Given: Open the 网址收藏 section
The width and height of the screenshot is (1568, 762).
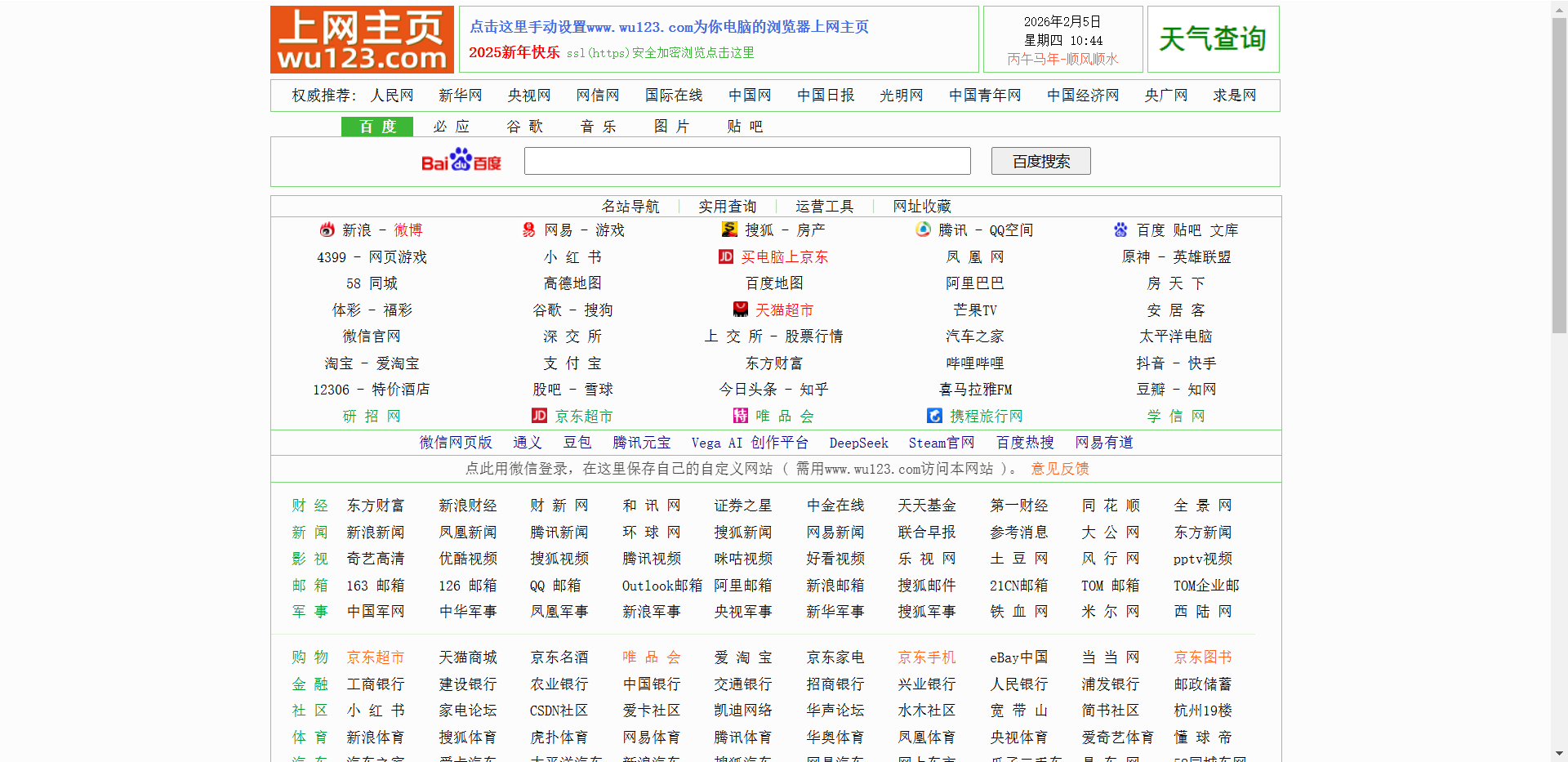Looking at the screenshot, I should 921,206.
